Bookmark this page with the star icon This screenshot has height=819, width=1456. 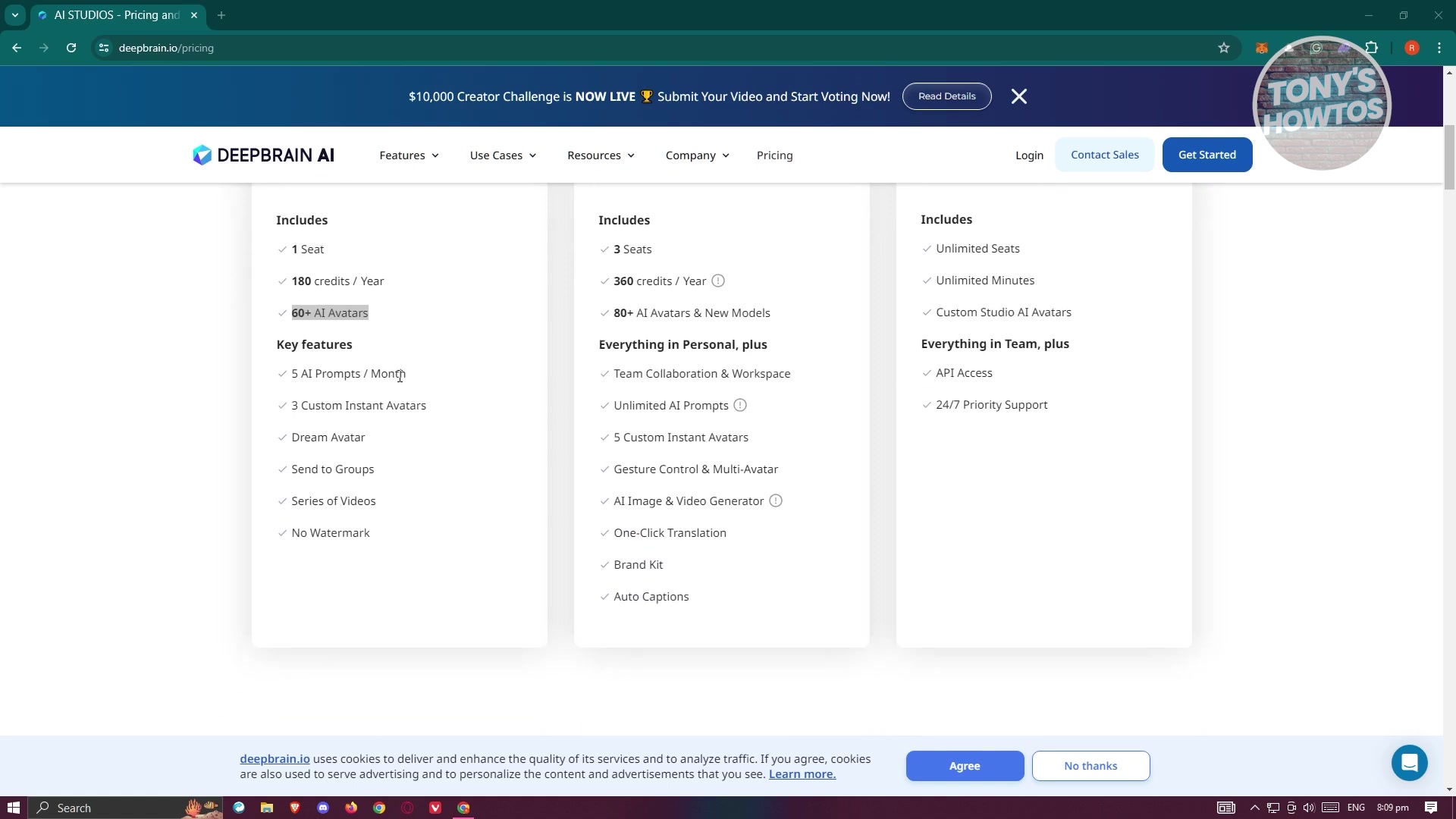tap(1223, 48)
